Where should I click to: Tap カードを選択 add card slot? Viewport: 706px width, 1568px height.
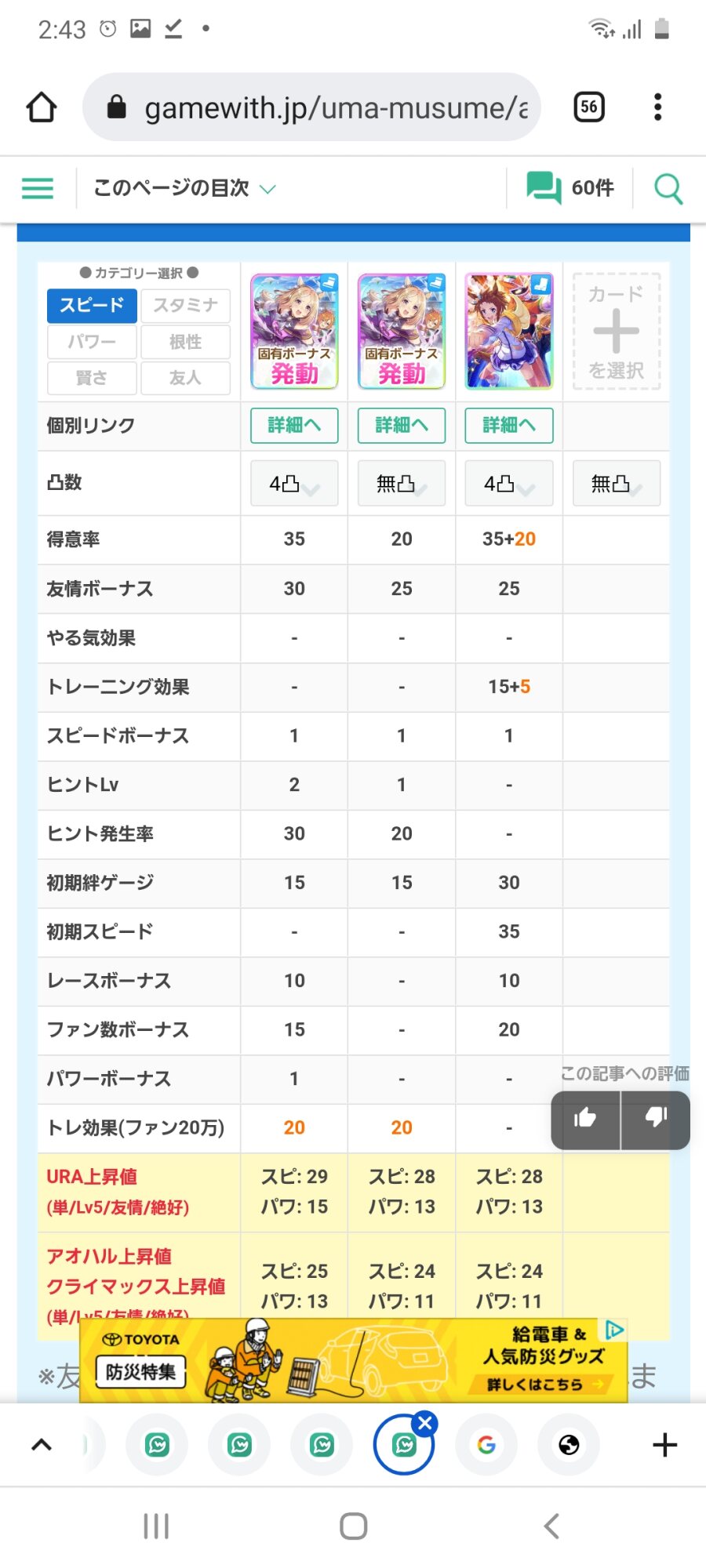(x=616, y=332)
